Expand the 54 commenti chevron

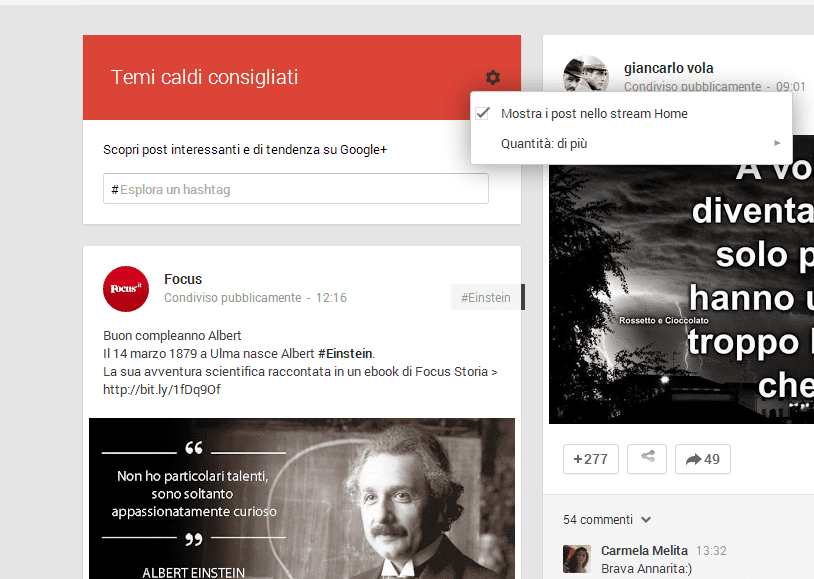click(646, 520)
